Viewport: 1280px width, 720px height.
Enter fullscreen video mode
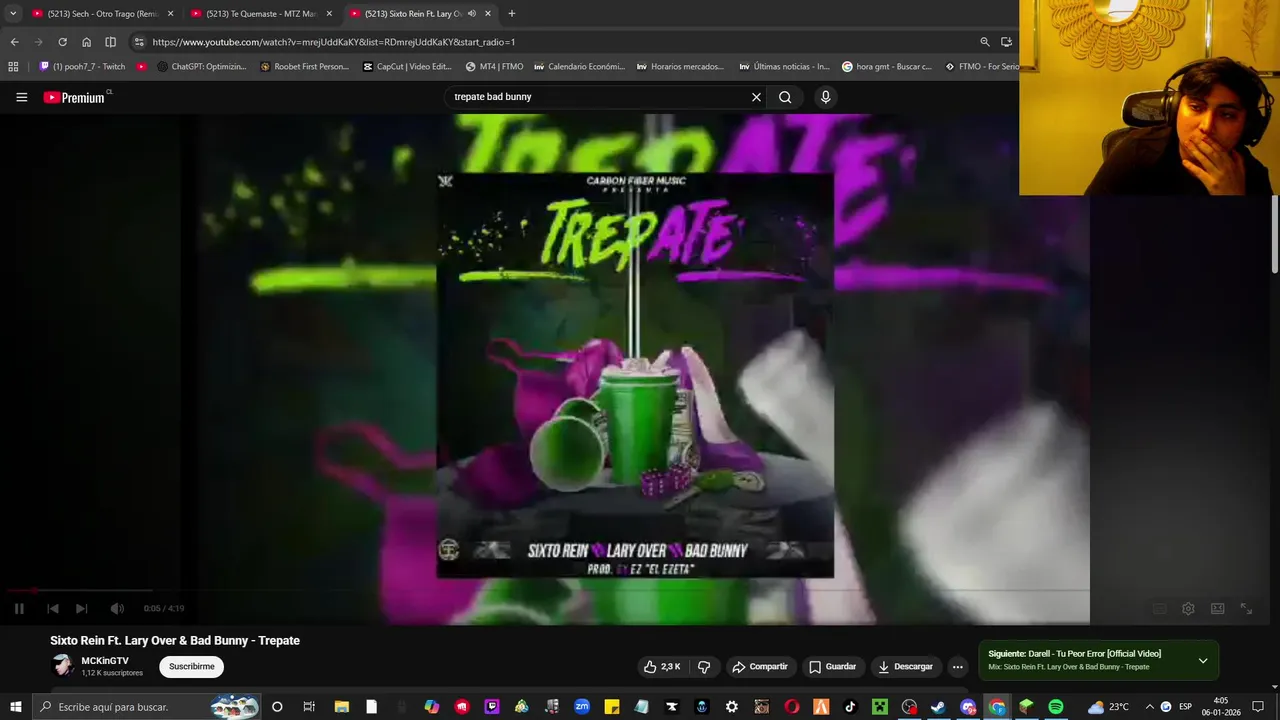[x=1246, y=608]
